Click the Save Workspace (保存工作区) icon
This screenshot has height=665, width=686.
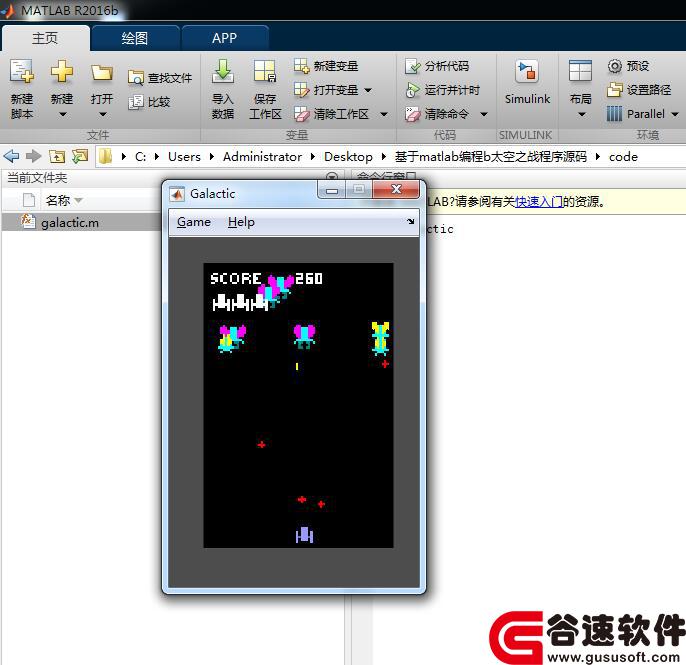265,71
